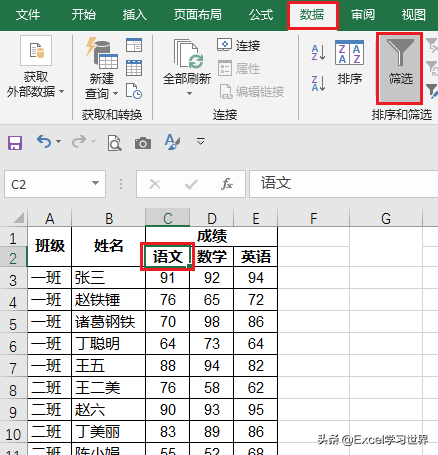This screenshot has height=455, width=438.
Task: Expand the Get External Data dropdown
Action: coord(62,91)
